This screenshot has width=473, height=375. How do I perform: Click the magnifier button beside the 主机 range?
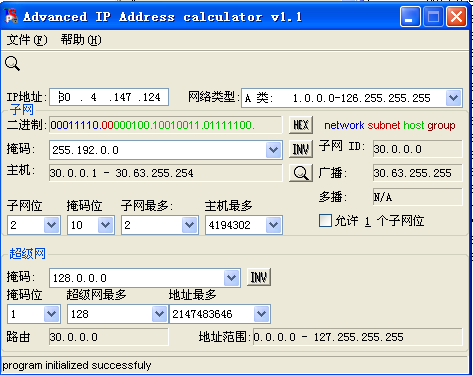(301, 173)
